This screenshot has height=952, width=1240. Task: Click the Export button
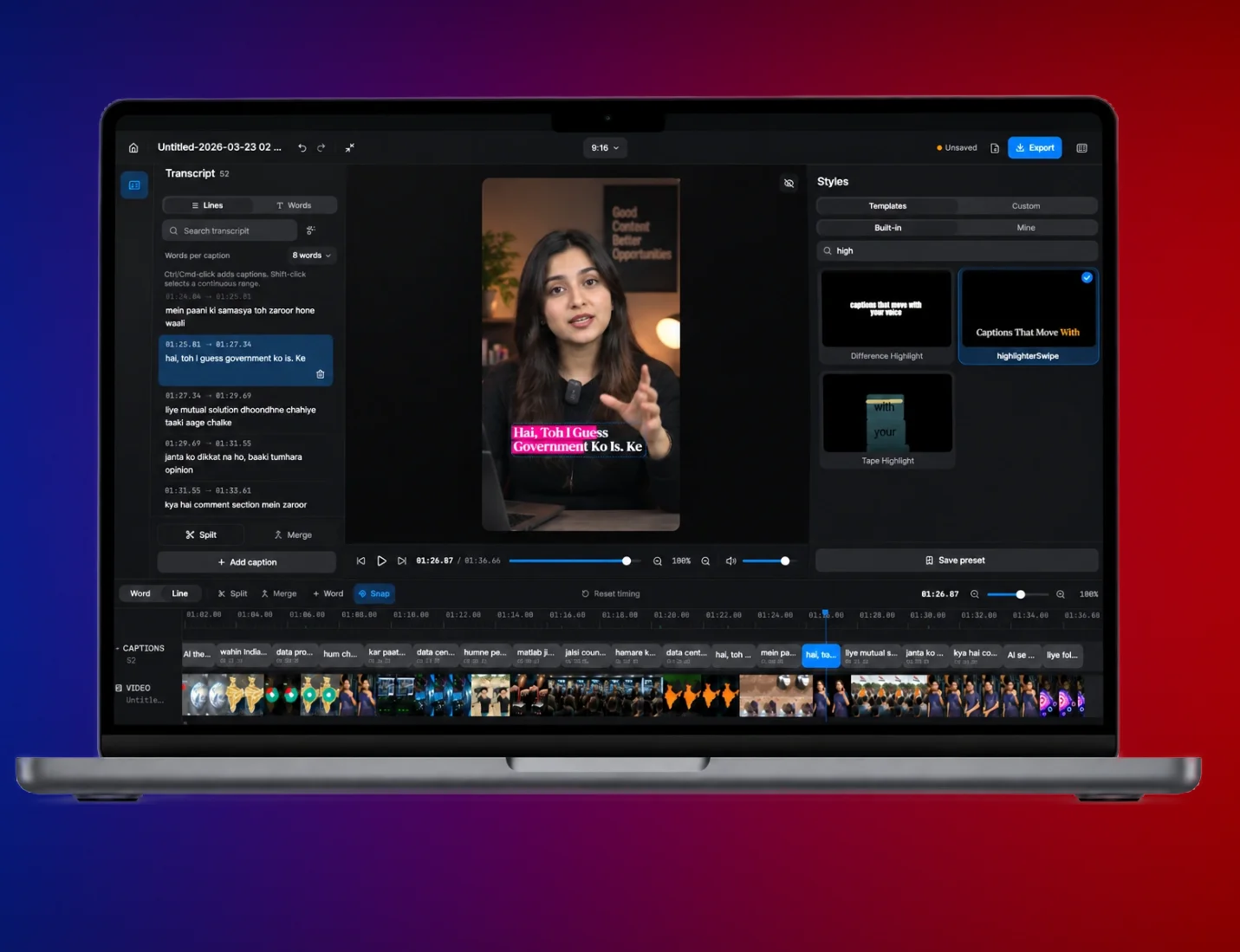pos(1035,148)
